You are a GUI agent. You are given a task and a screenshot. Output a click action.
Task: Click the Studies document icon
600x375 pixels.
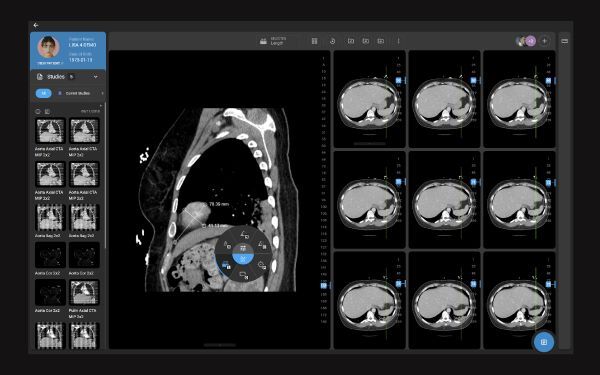39,77
